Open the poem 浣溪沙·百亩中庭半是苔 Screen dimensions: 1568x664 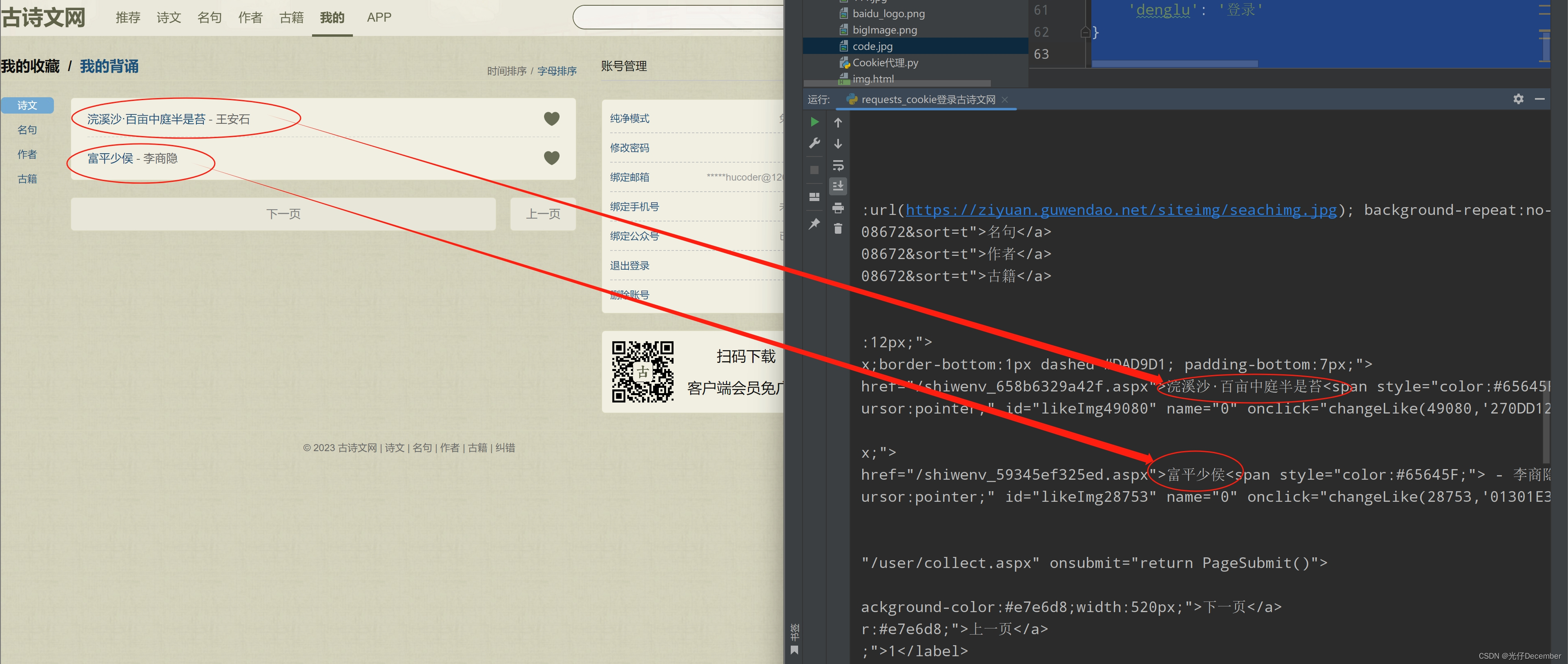146,119
